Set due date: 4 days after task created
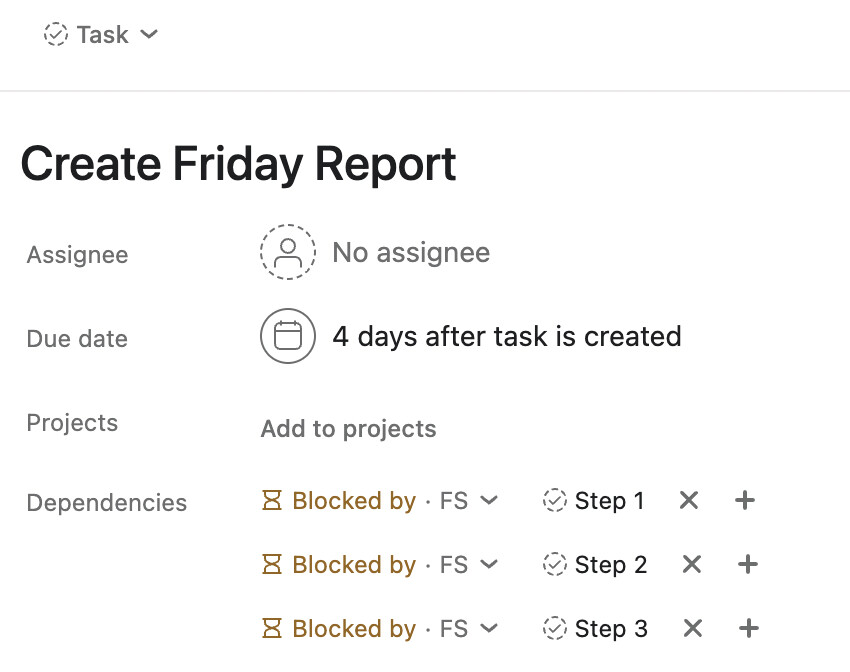This screenshot has width=850, height=672. tap(506, 336)
